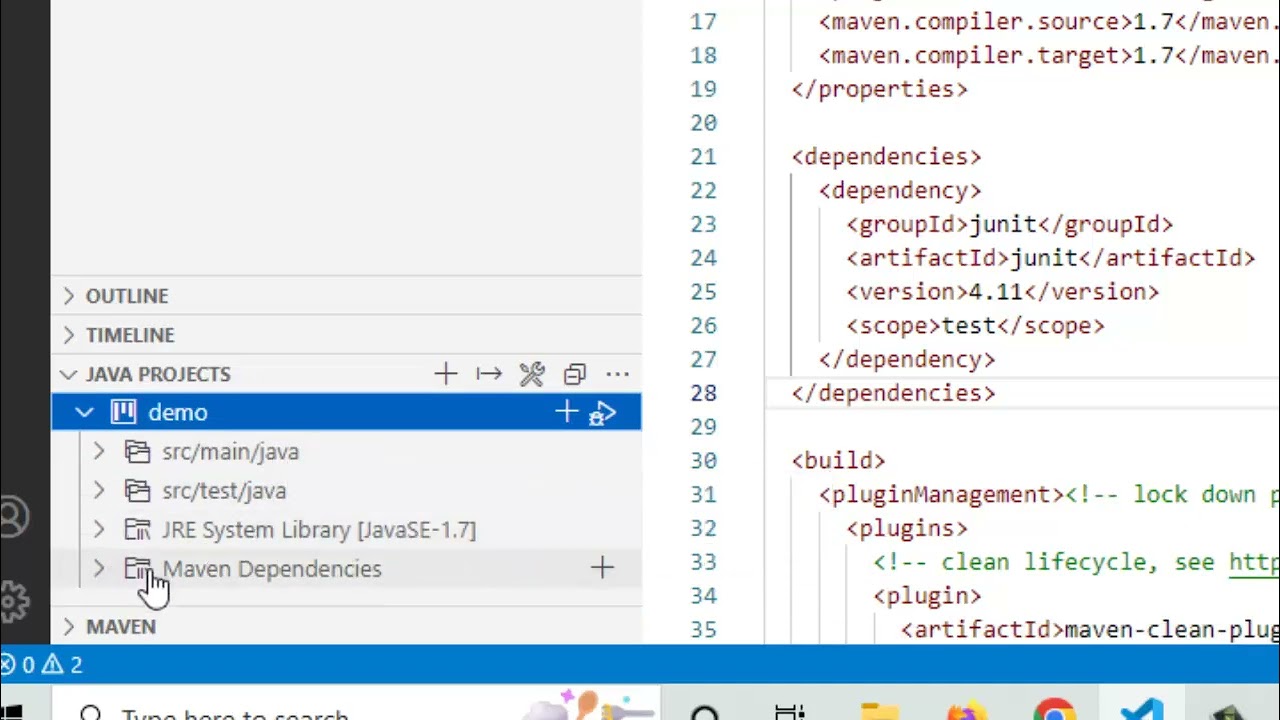Image resolution: width=1280 pixels, height=720 pixels.
Task: Click the <plugin> tag on line 34
Action: [928, 596]
